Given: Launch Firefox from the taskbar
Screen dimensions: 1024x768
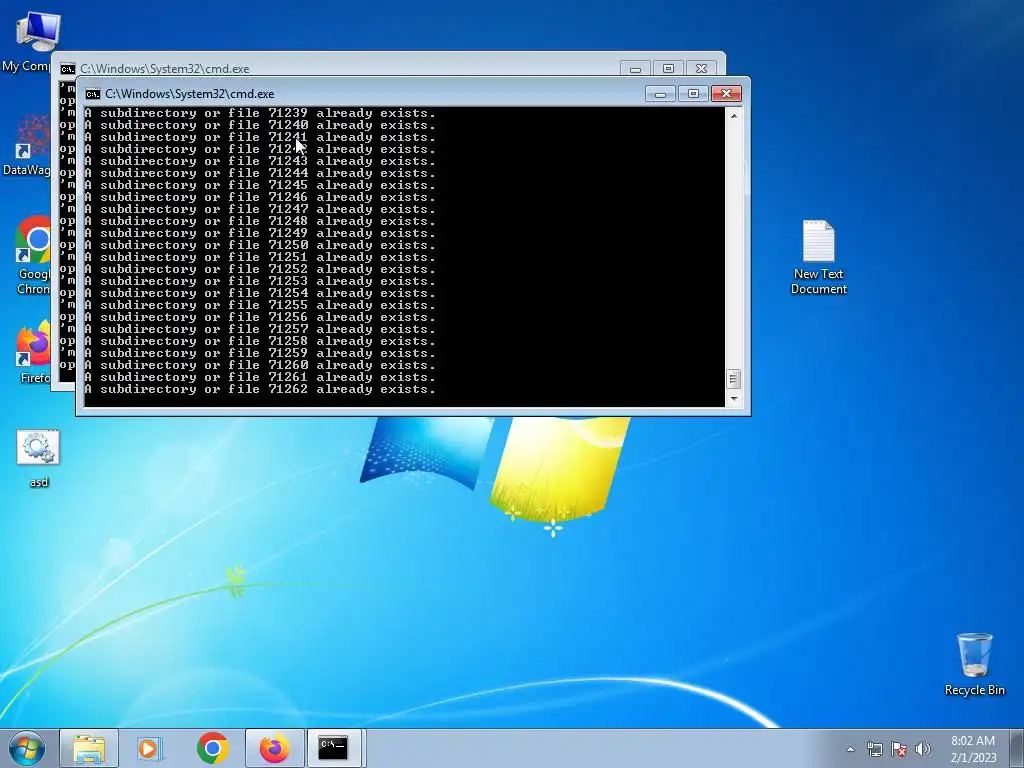Looking at the screenshot, I should click(x=274, y=748).
